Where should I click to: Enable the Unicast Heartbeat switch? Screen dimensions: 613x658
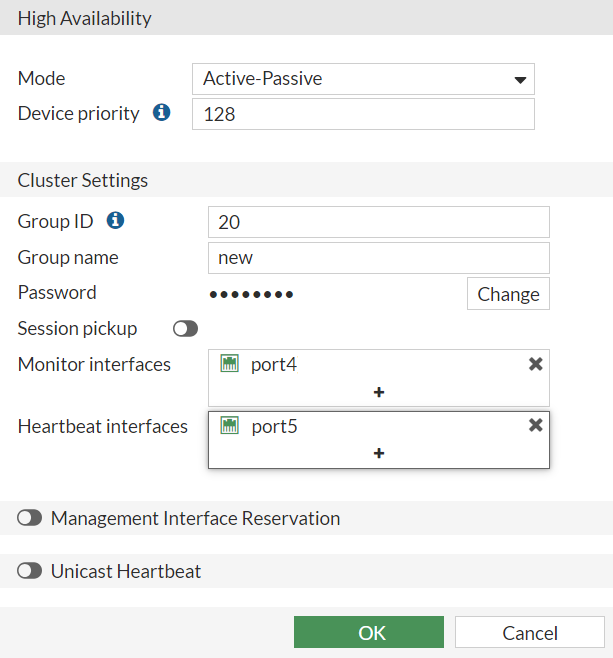point(30,571)
